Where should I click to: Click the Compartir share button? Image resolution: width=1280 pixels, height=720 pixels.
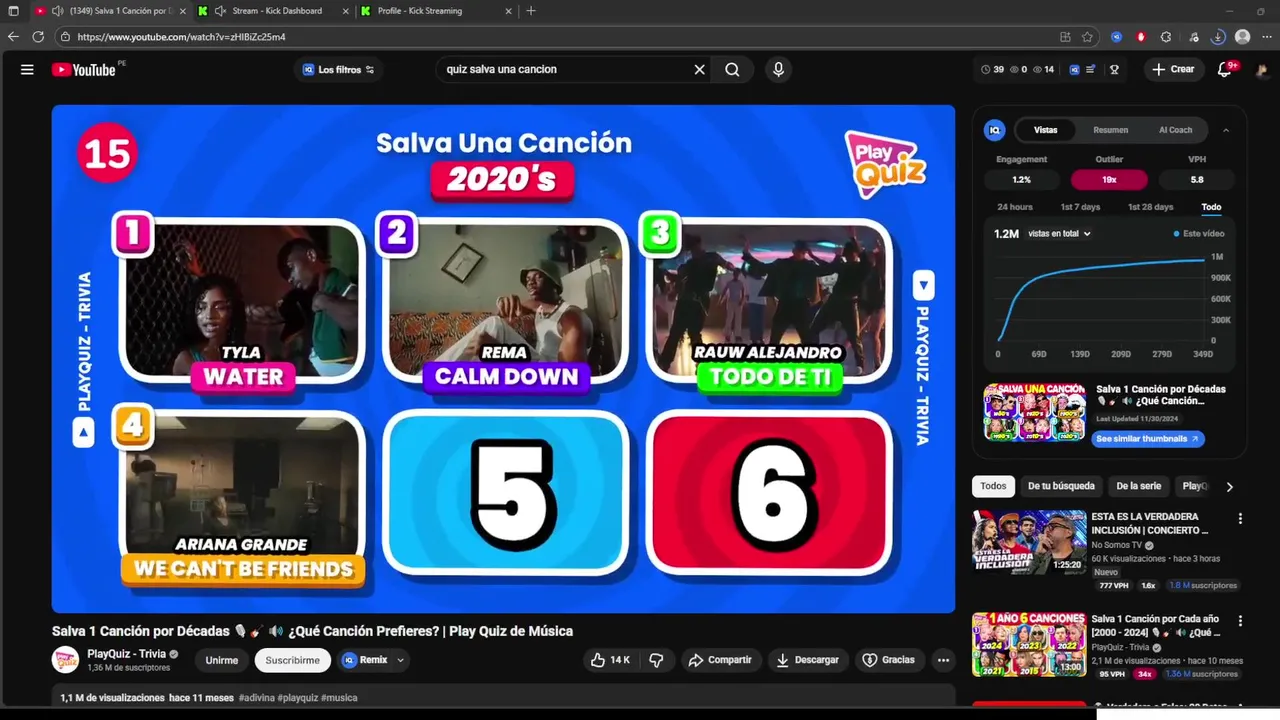720,660
